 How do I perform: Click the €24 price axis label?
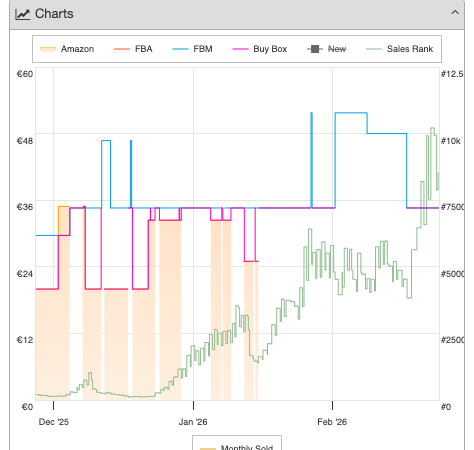(x=25, y=274)
